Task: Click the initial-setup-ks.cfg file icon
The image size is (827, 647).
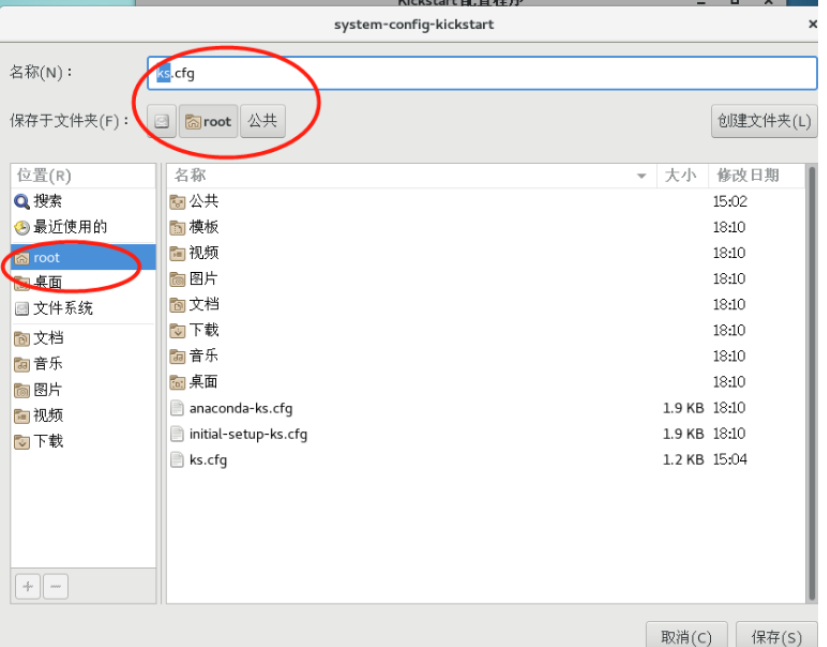Action: point(177,434)
